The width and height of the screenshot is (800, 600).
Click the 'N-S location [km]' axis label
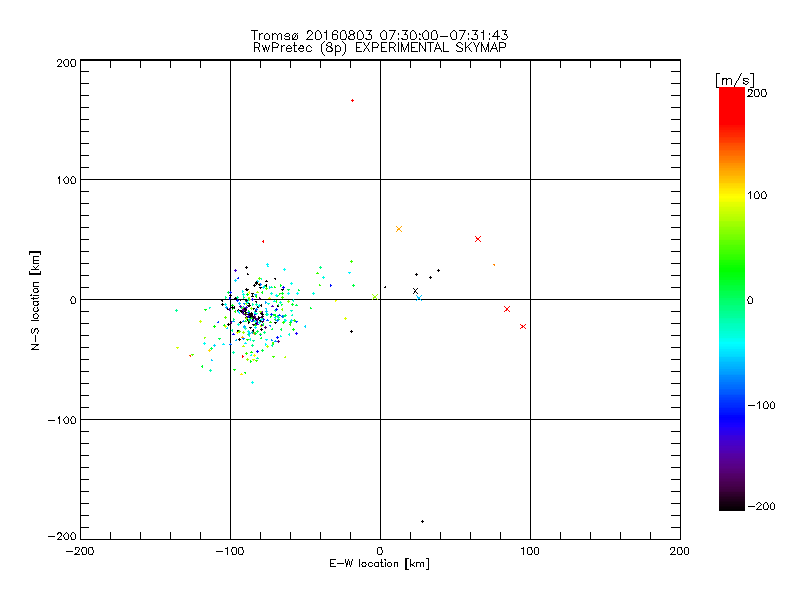point(35,300)
